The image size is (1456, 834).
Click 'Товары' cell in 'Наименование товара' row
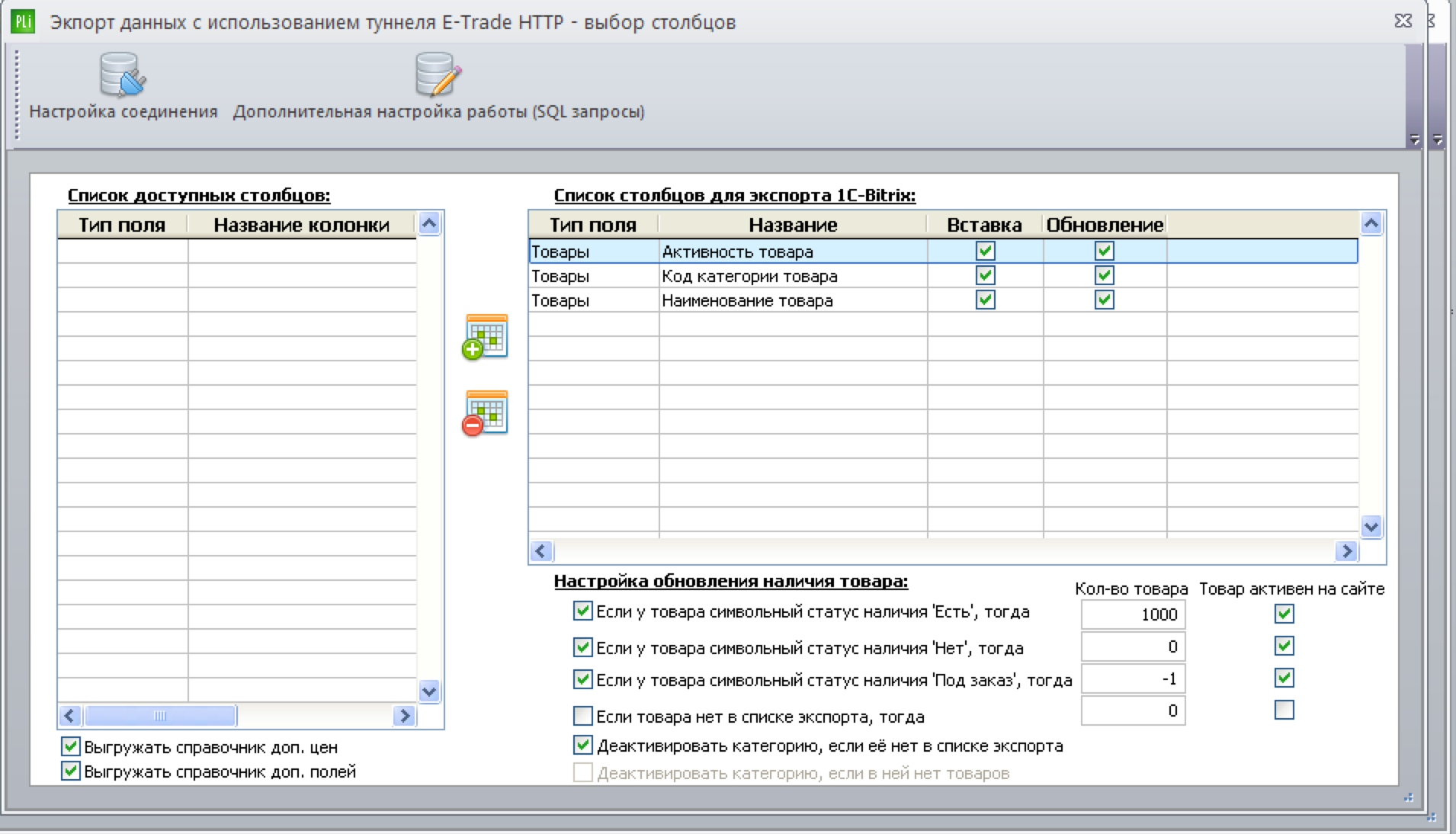tap(594, 300)
